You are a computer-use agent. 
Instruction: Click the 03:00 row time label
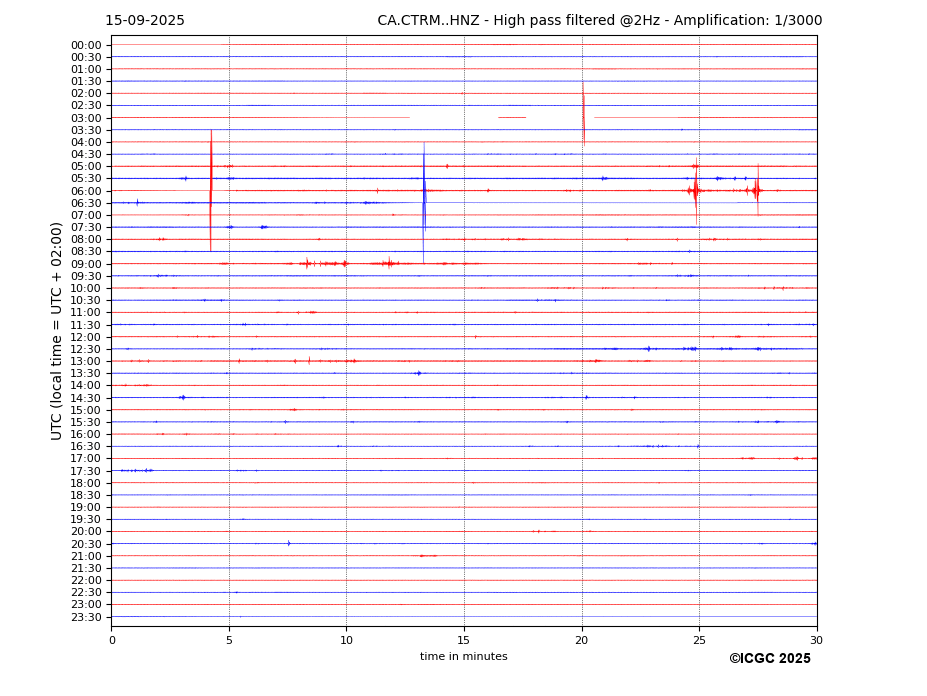pos(86,118)
